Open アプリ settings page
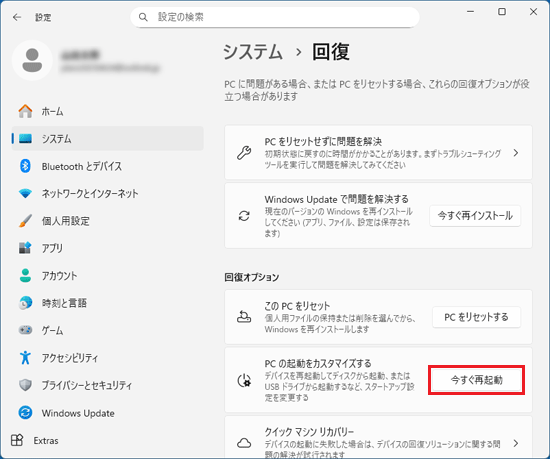This screenshot has width=550, height=459. (x=107, y=248)
